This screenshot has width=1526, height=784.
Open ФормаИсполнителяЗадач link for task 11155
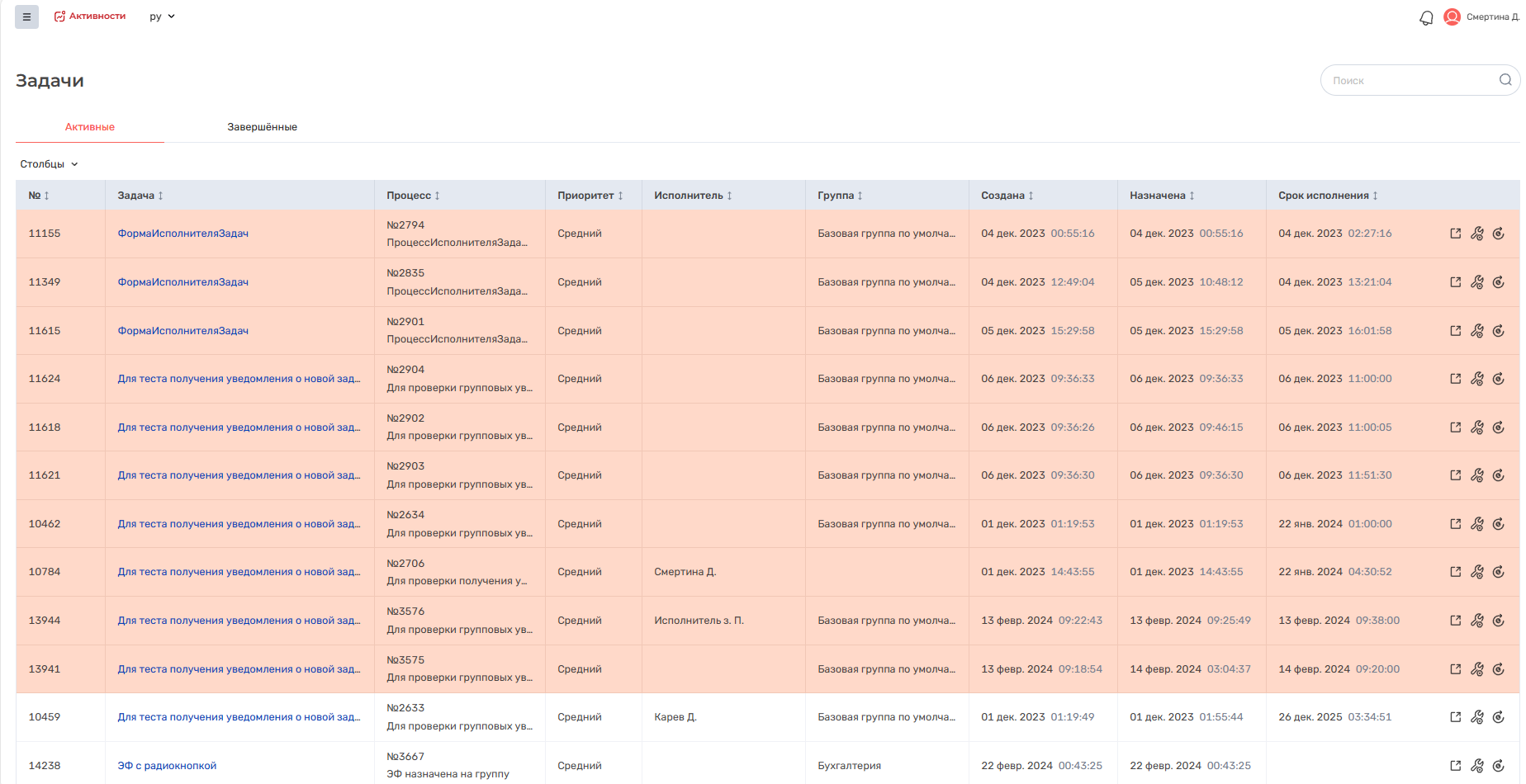click(x=182, y=234)
